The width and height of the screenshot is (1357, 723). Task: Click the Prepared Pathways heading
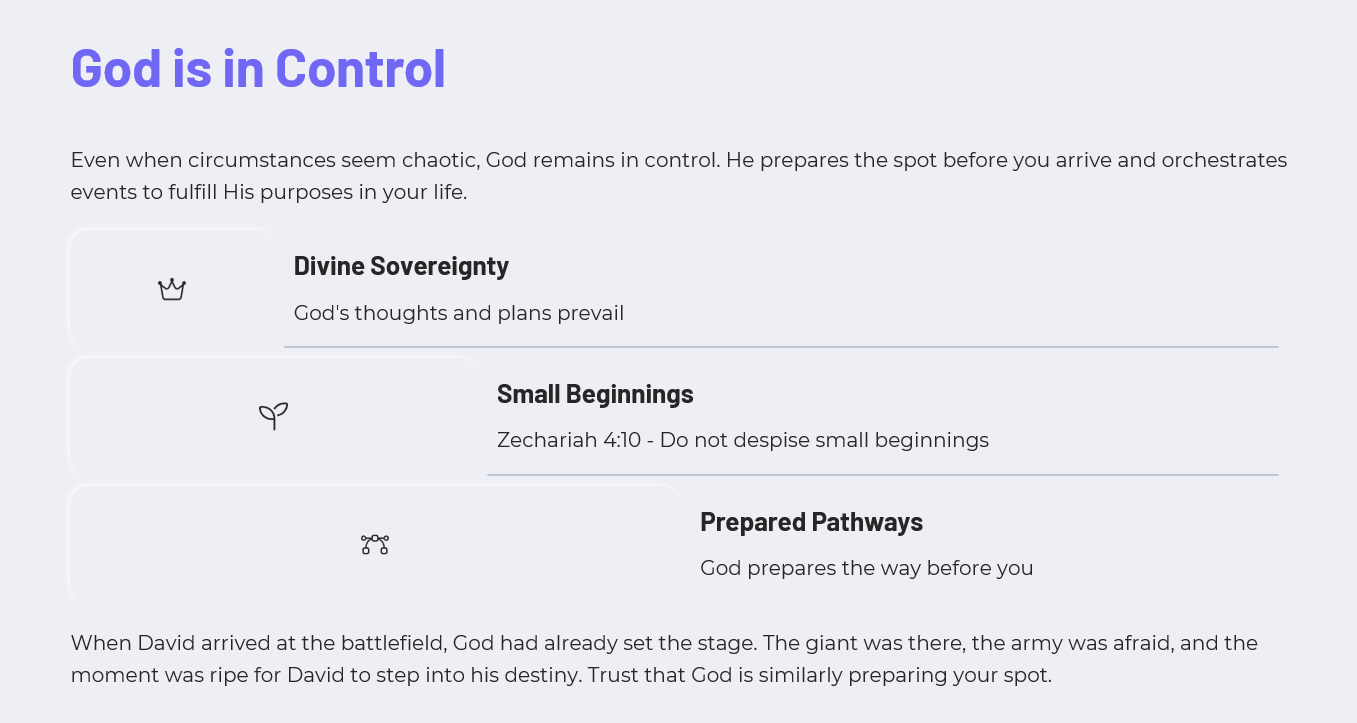[811, 522]
